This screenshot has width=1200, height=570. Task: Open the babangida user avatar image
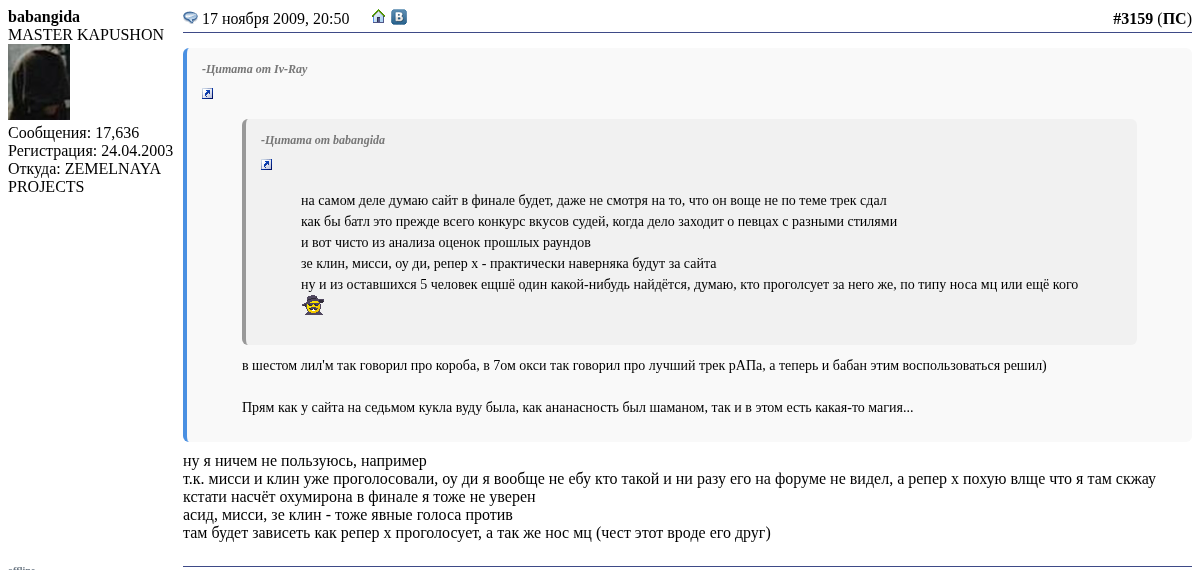click(x=39, y=82)
